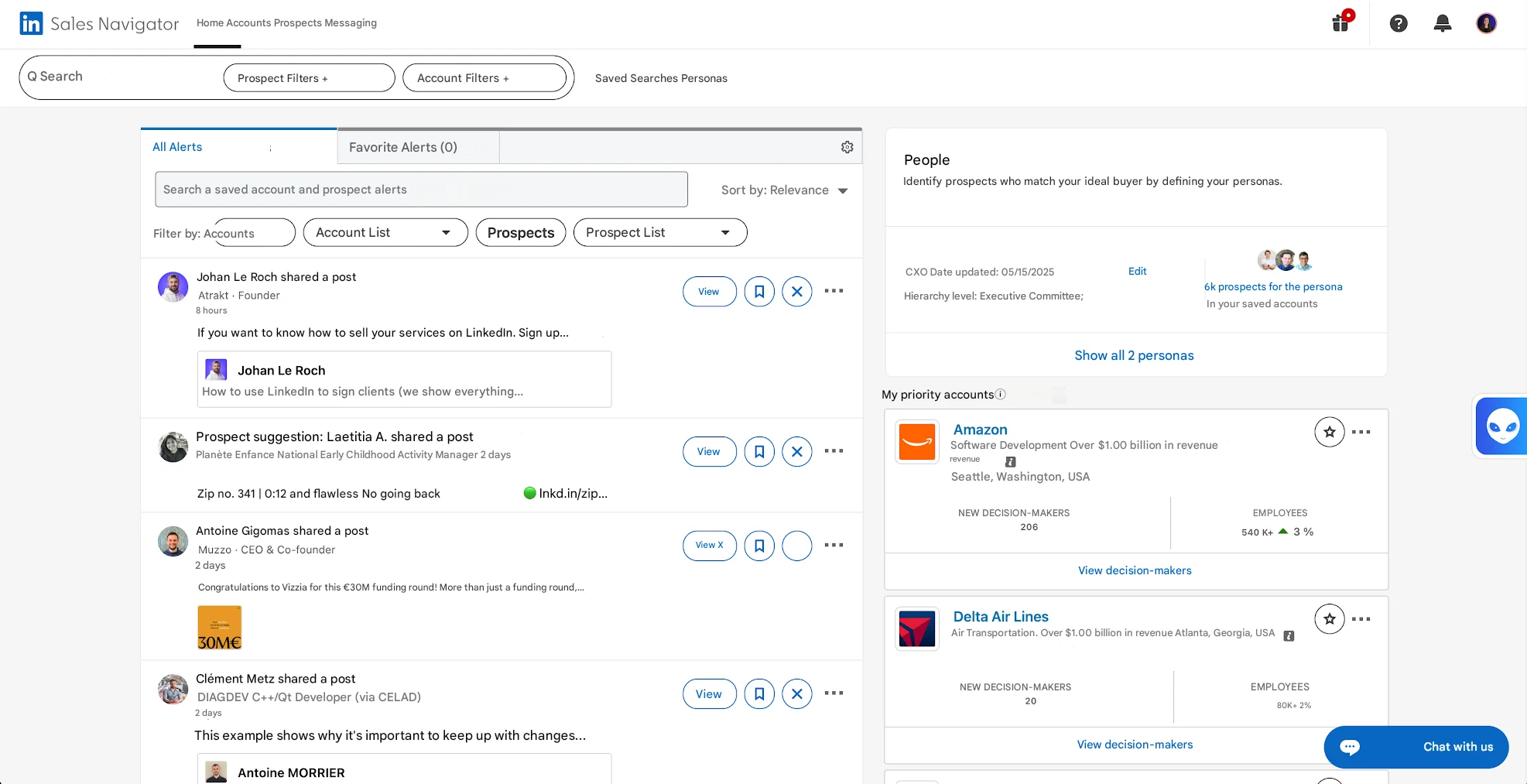Image resolution: width=1527 pixels, height=784 pixels.
Task: Open more options for Delta Air Lines
Action: [1361, 619]
